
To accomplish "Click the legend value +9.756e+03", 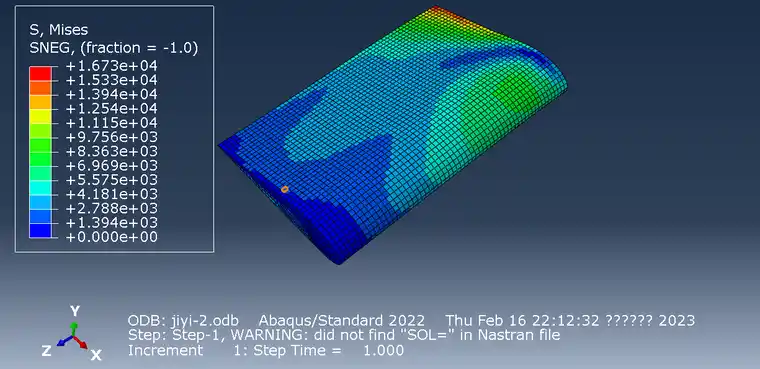I will (111, 137).
